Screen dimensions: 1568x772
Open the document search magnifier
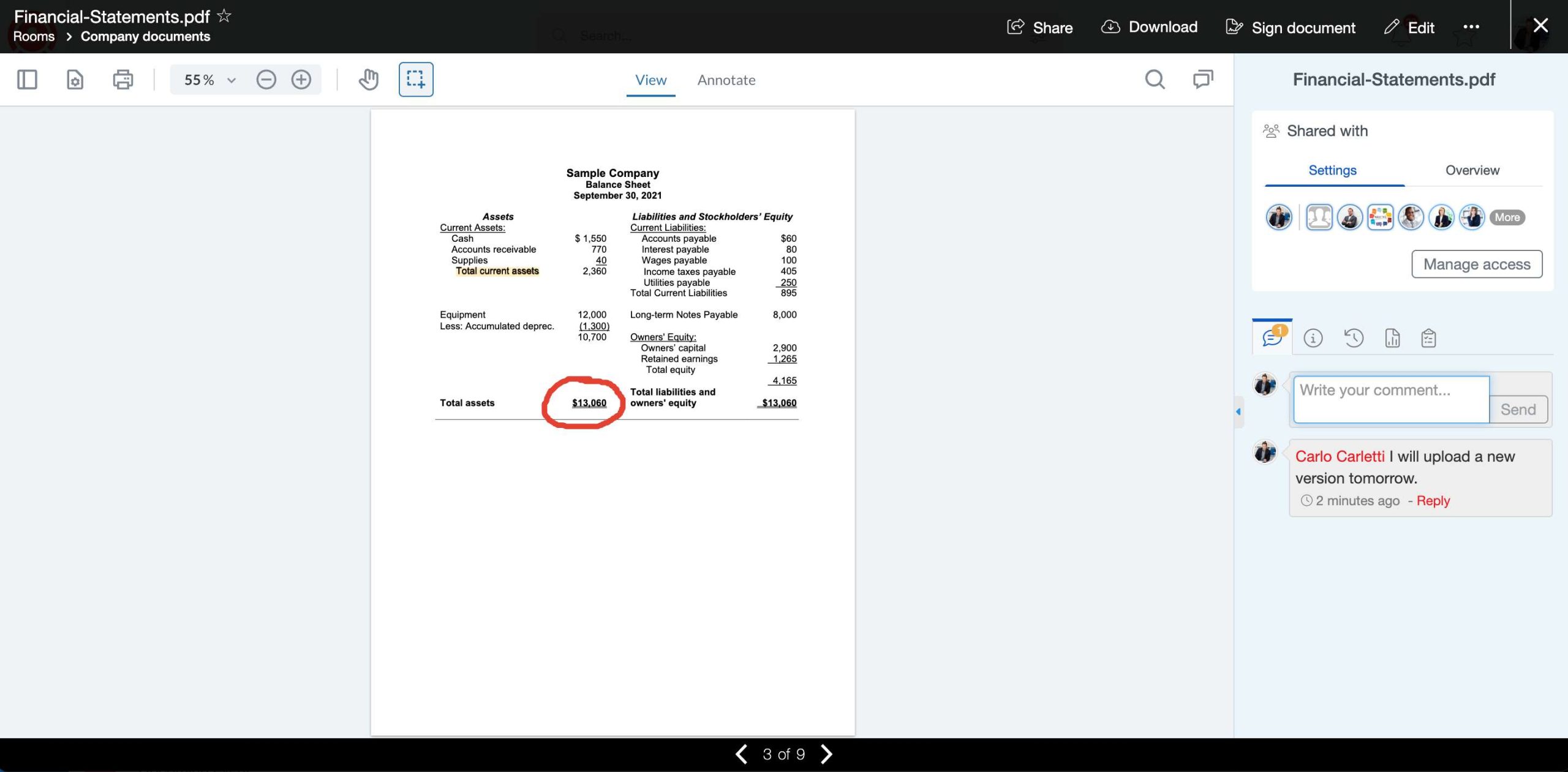(1155, 80)
